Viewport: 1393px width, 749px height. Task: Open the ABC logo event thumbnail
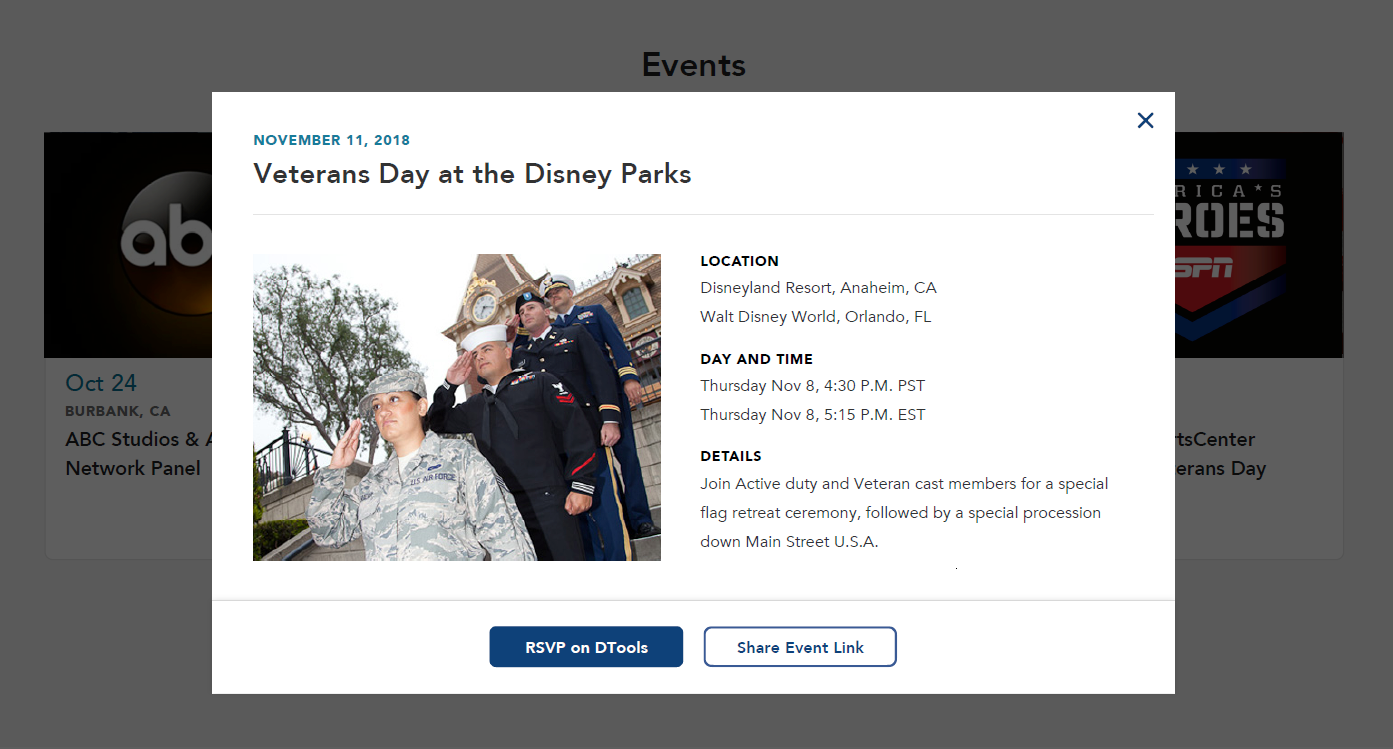[128, 245]
